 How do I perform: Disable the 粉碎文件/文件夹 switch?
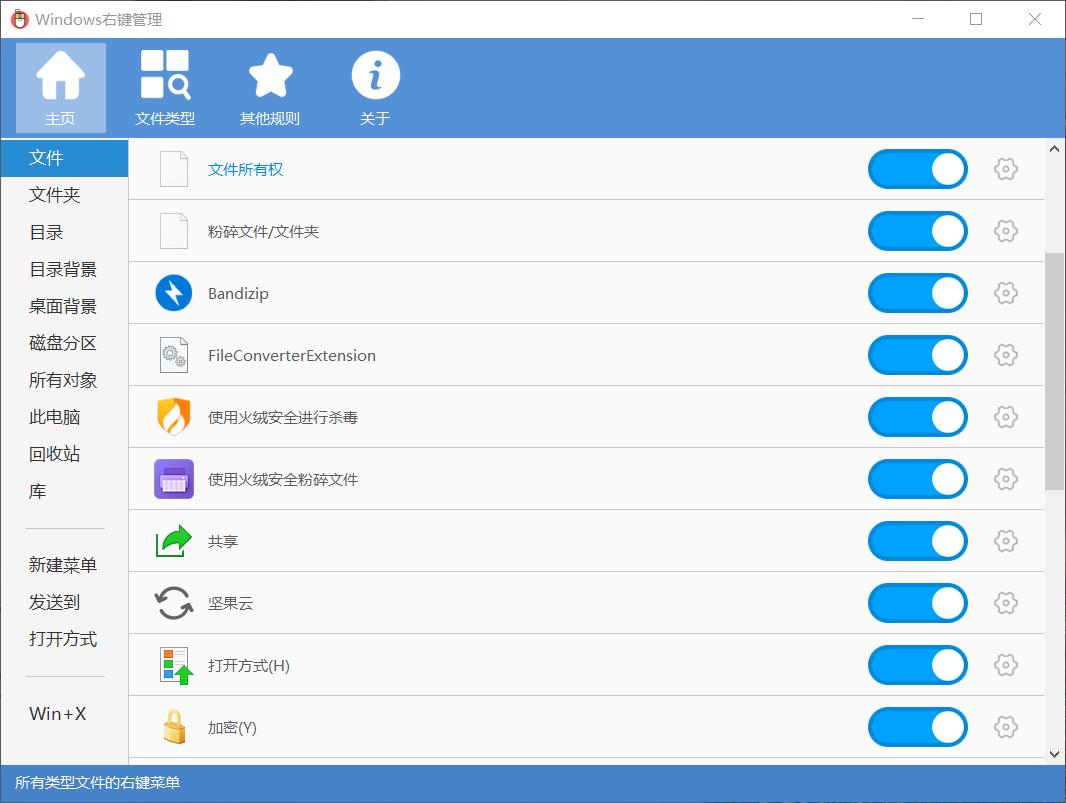pos(918,230)
